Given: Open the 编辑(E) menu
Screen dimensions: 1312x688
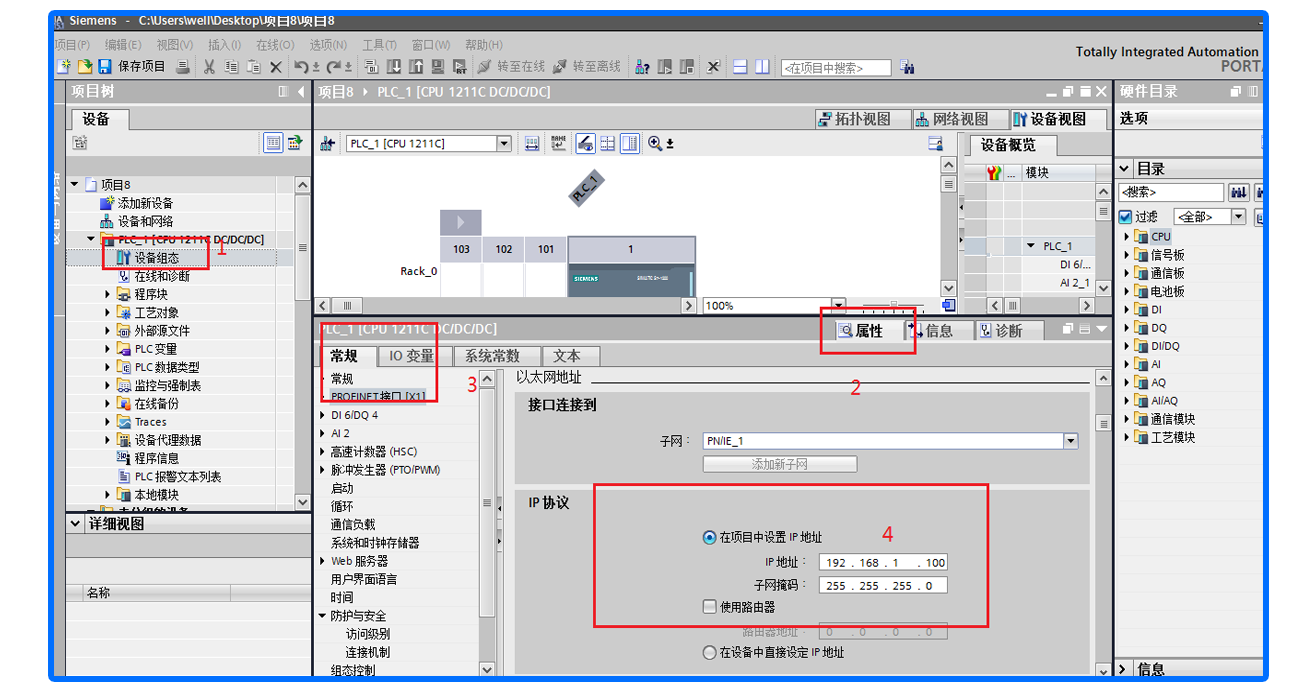Looking at the screenshot, I should click(x=123, y=45).
